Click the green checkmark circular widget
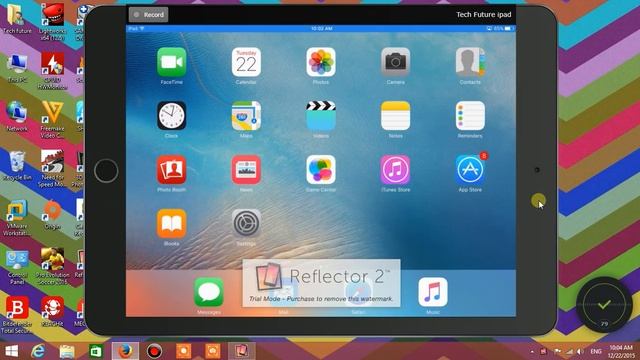The height and width of the screenshot is (360, 640). pos(604,305)
